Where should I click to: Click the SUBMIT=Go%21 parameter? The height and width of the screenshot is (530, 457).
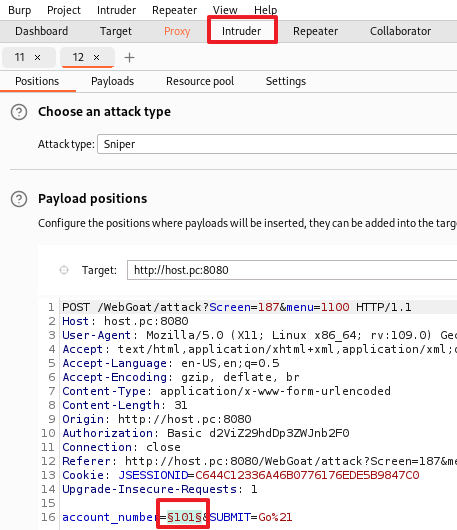point(251,517)
